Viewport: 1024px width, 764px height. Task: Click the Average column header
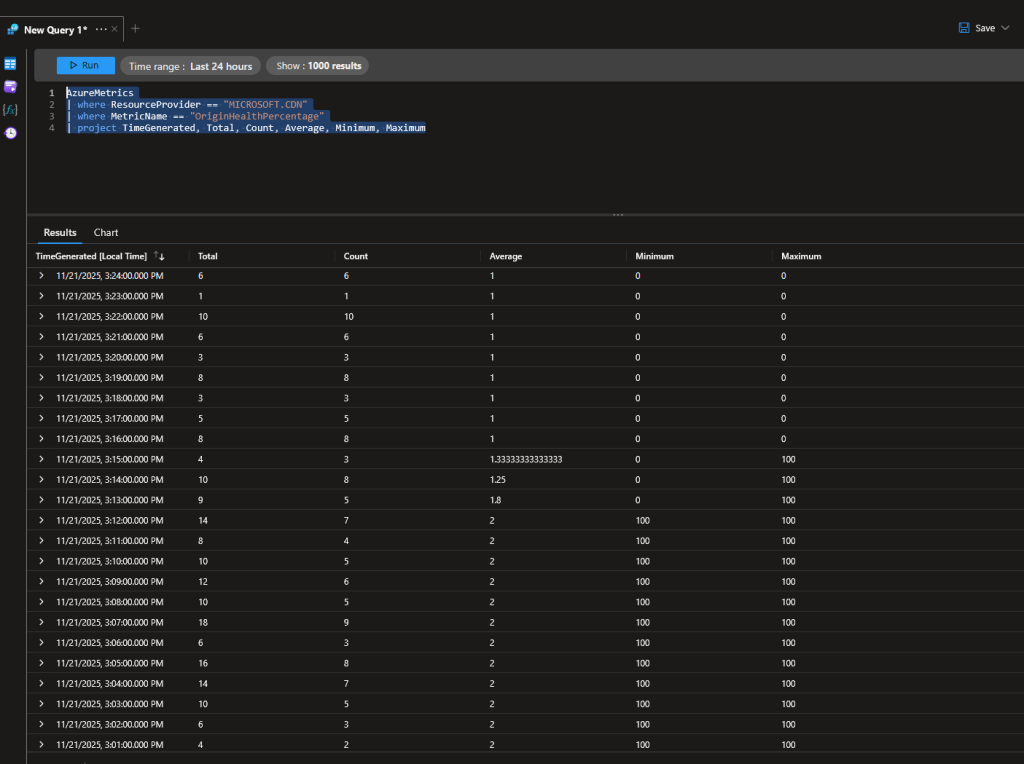pos(505,256)
